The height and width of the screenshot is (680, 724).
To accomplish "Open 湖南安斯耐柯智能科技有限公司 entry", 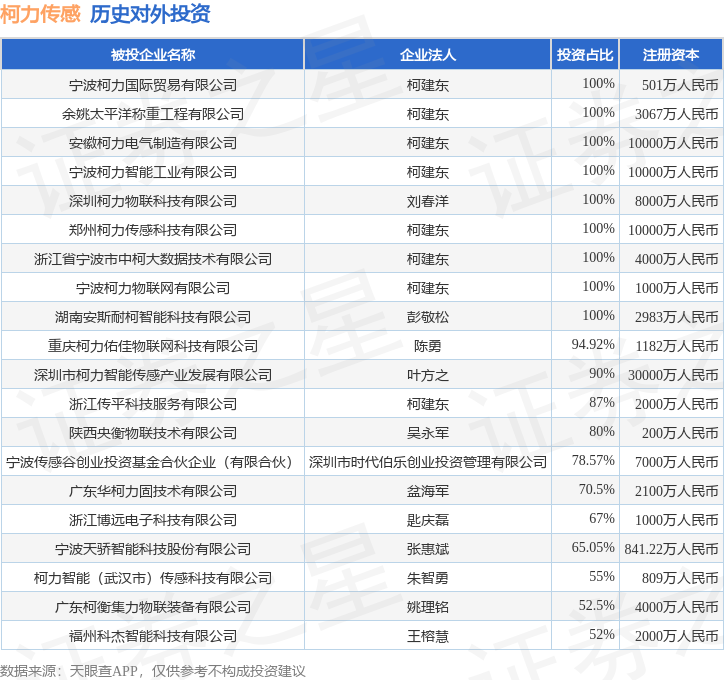I will [x=153, y=317].
